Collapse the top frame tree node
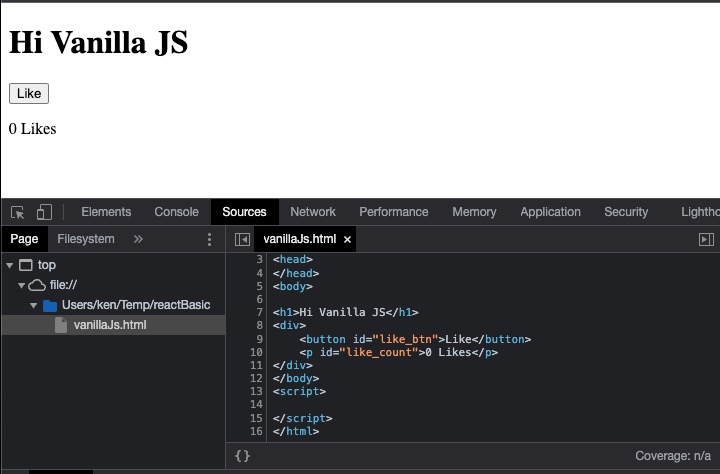The height and width of the screenshot is (474, 720). (10, 265)
